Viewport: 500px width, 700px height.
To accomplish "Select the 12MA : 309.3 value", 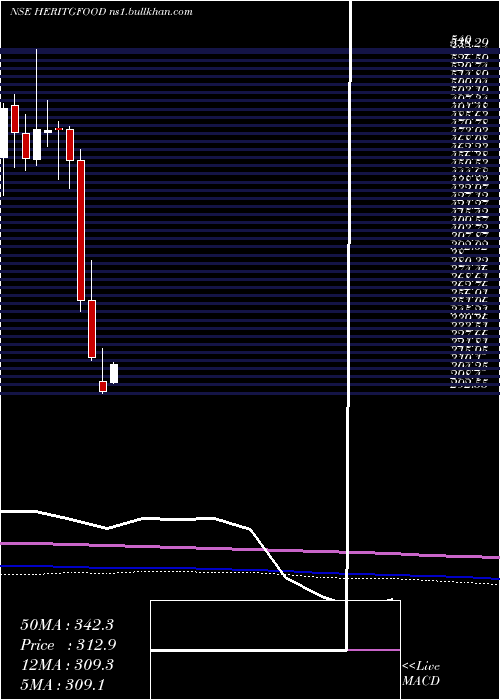I will point(67,665).
